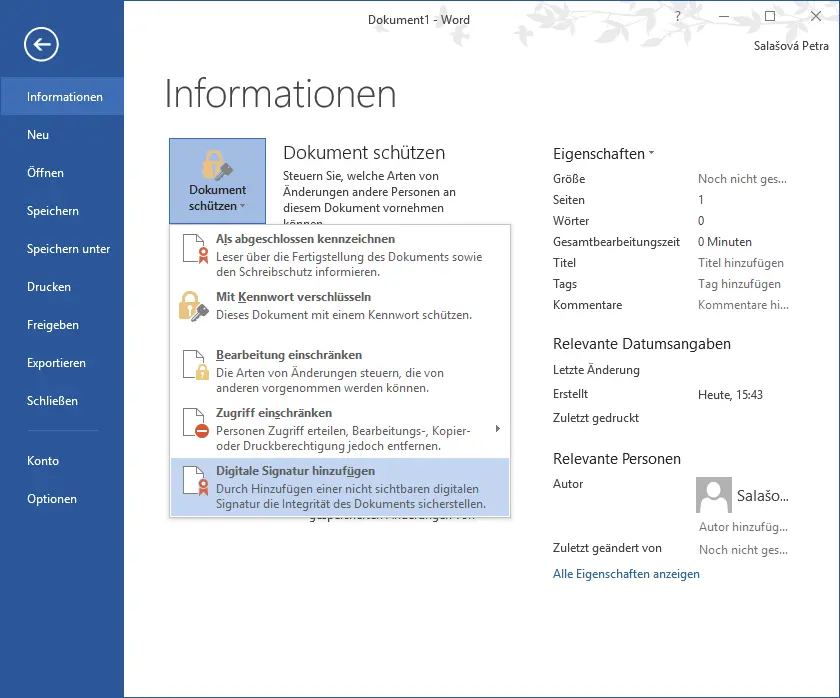Click Alle Eigenschaften anzeigen link
Image resolution: width=840 pixels, height=698 pixels.
[x=626, y=574]
